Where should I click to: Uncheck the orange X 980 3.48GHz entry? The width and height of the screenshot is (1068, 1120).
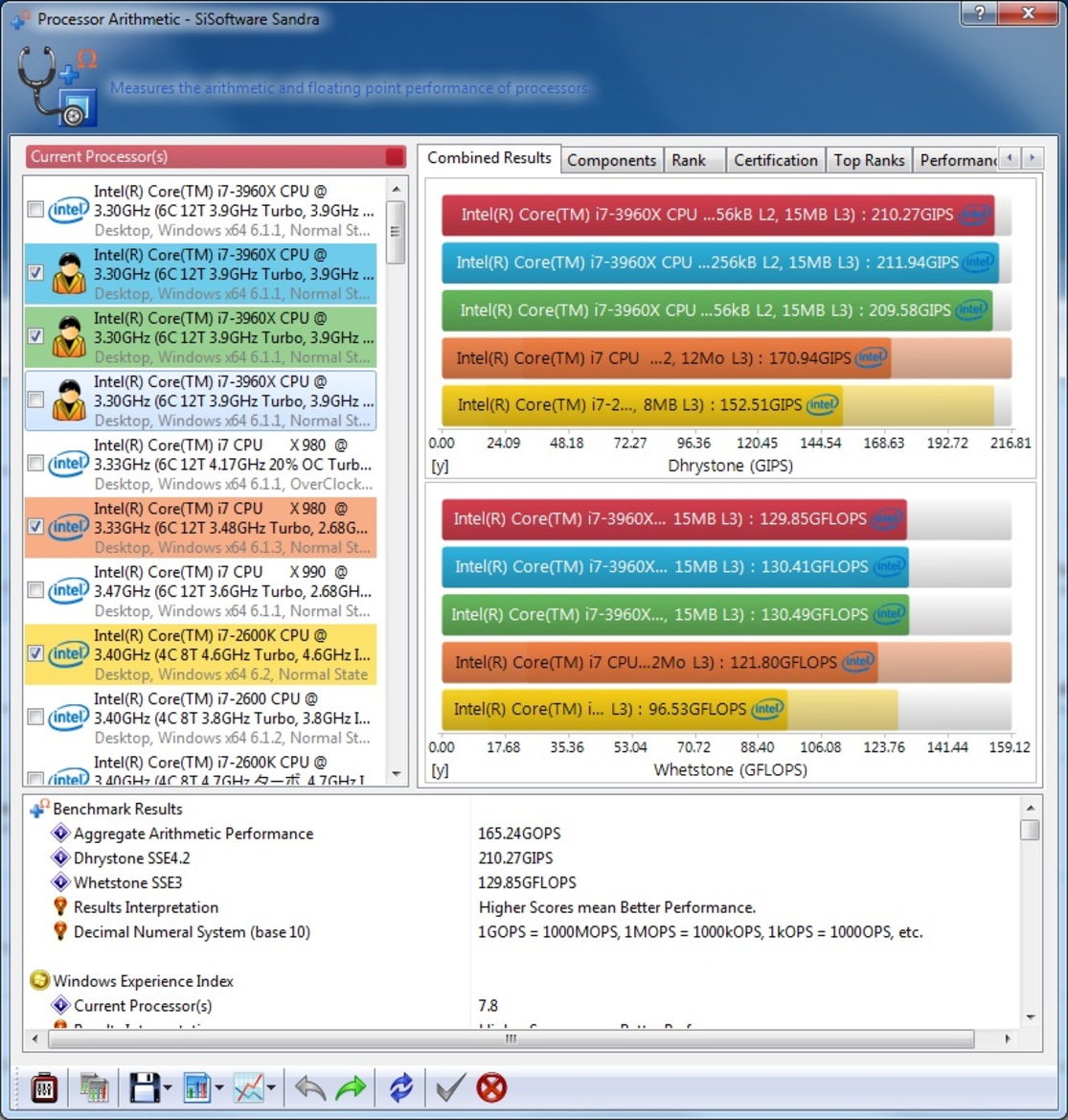click(35, 527)
